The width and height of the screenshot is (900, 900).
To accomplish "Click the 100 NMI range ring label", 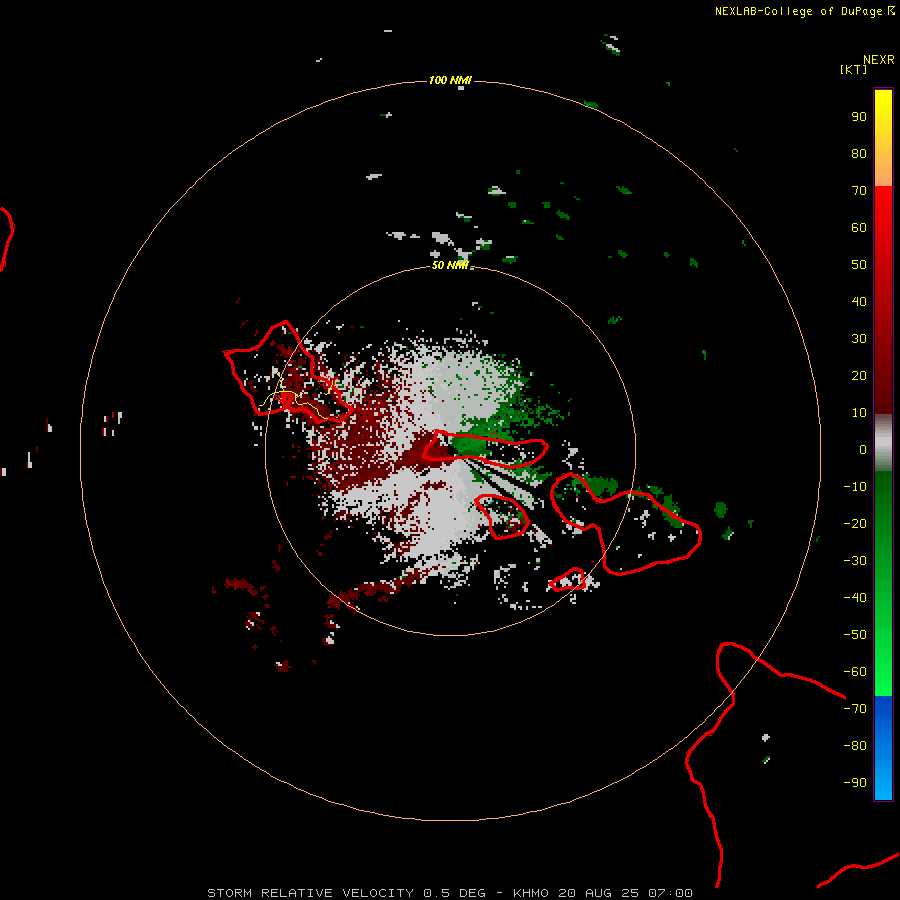I will point(449,80).
